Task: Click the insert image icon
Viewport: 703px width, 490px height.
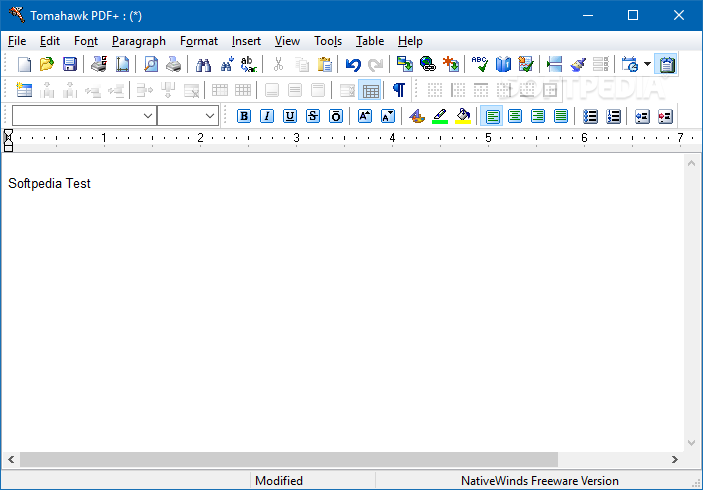Action: [x=405, y=65]
